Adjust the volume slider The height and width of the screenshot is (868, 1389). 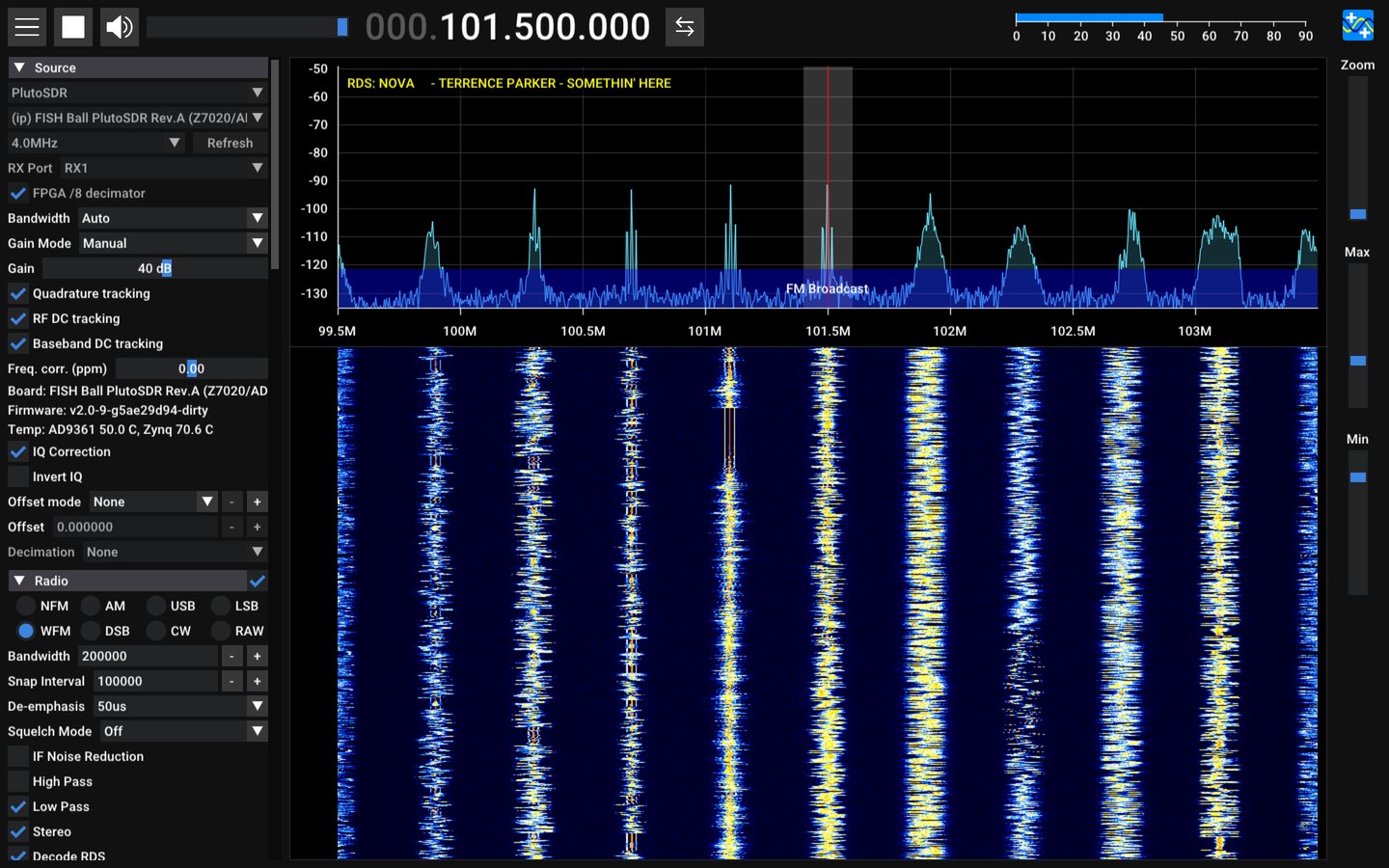click(247, 27)
